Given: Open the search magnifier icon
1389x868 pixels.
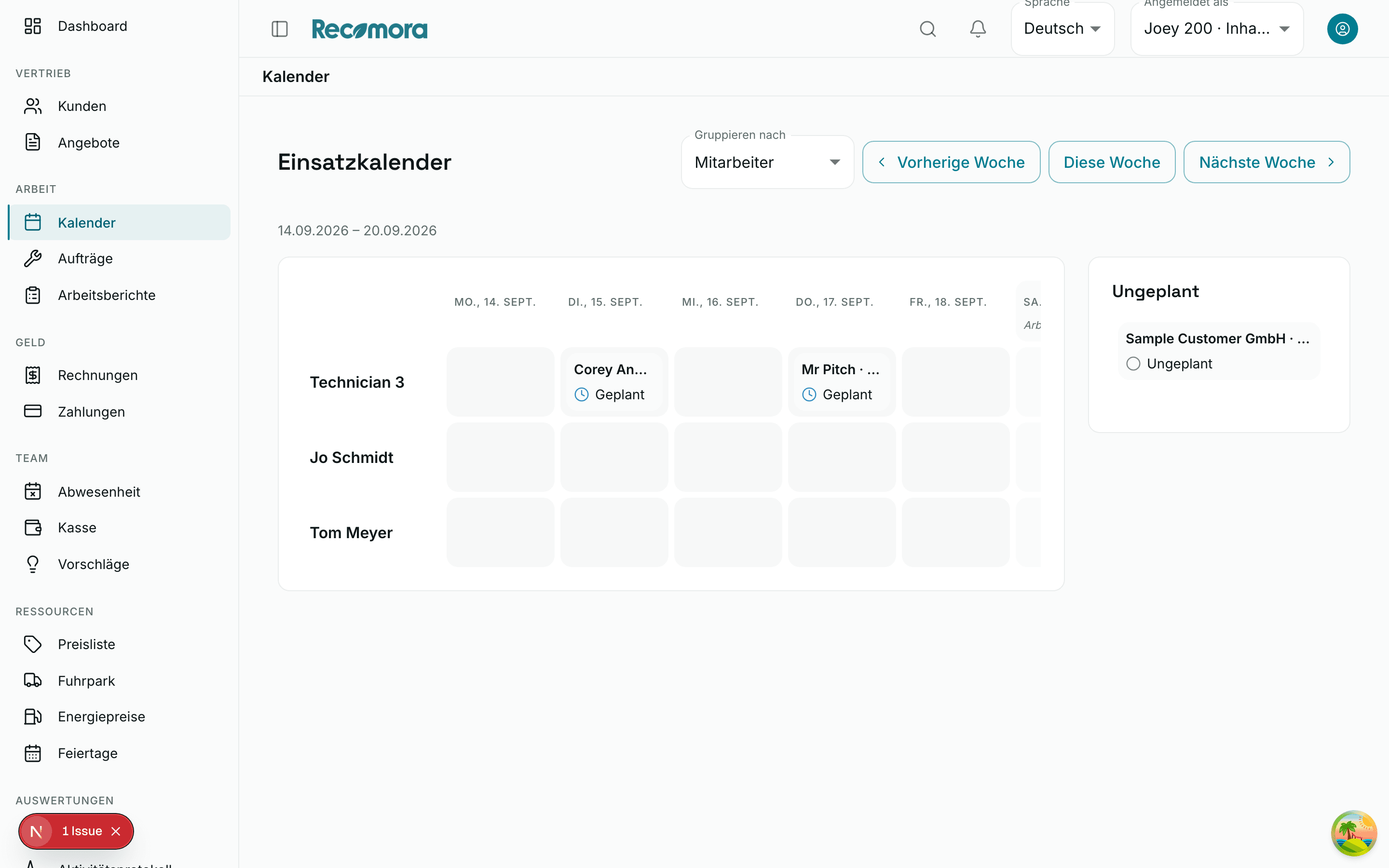Looking at the screenshot, I should tap(927, 29).
